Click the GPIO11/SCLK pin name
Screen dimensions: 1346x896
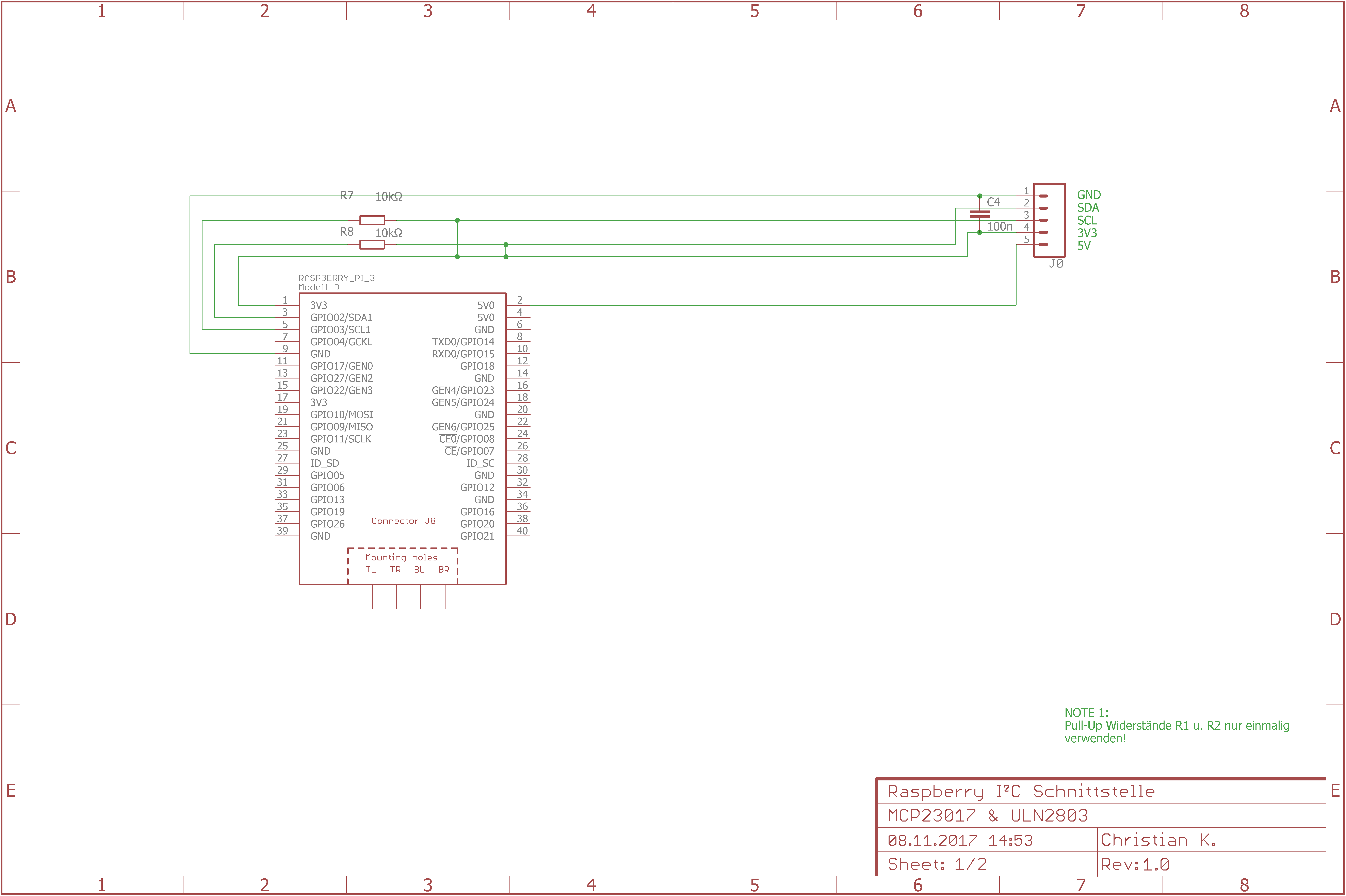tap(341, 439)
